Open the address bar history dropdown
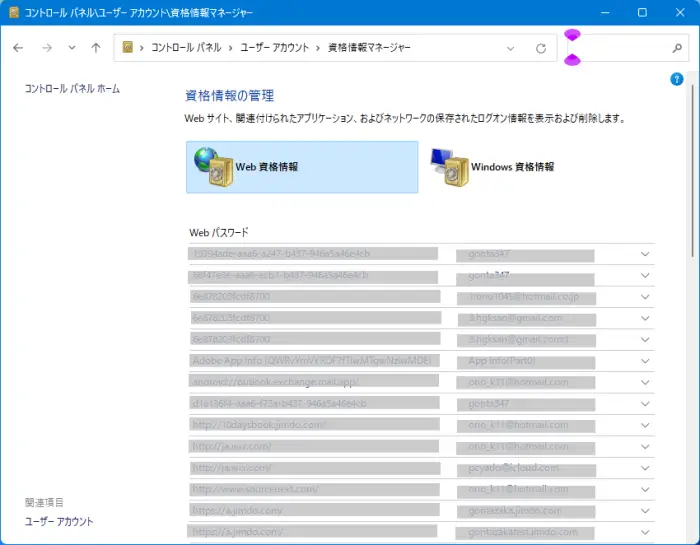Screen dimensions: 700x545 click(x=510, y=48)
